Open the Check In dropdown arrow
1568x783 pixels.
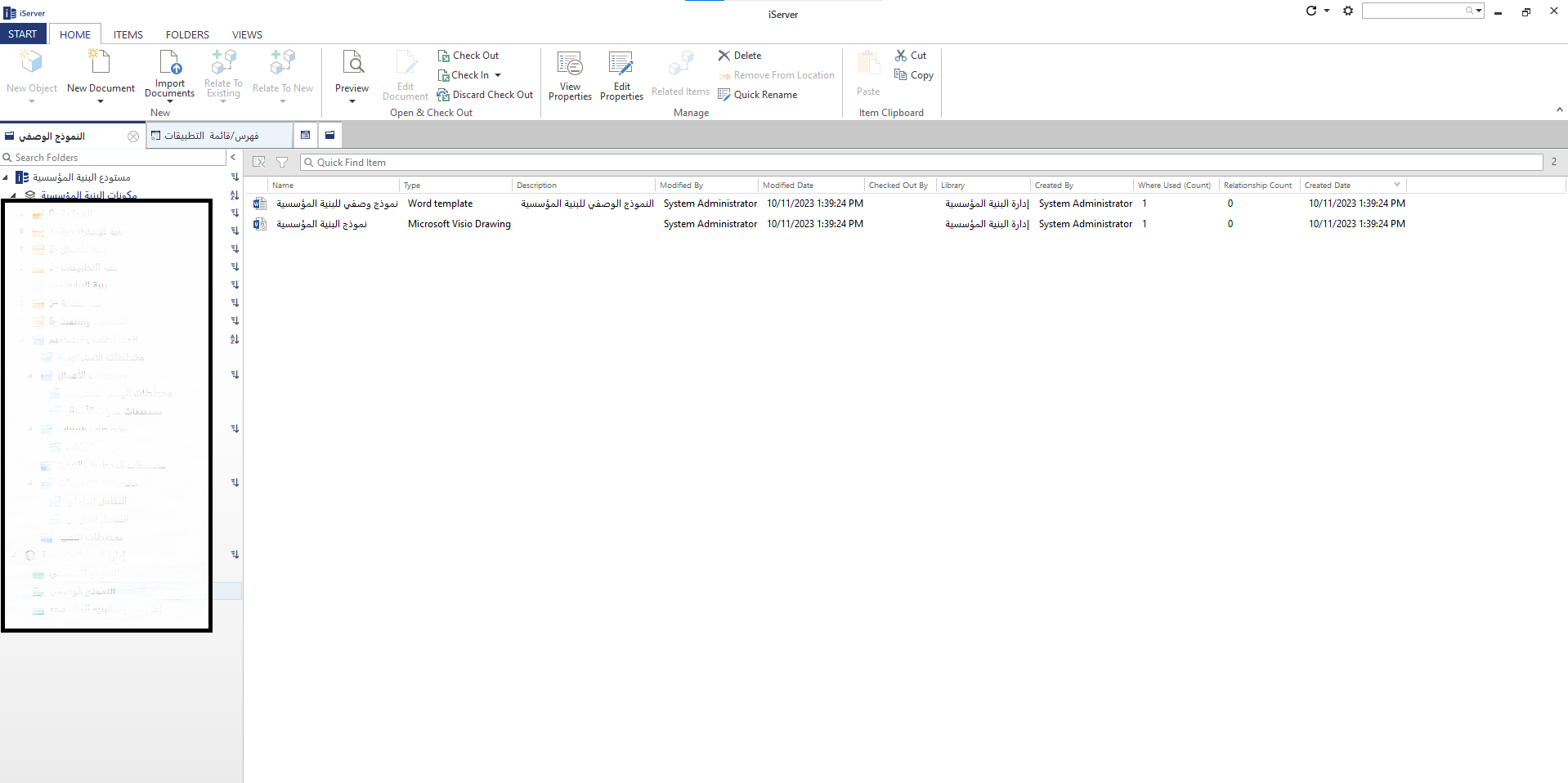[x=498, y=75]
